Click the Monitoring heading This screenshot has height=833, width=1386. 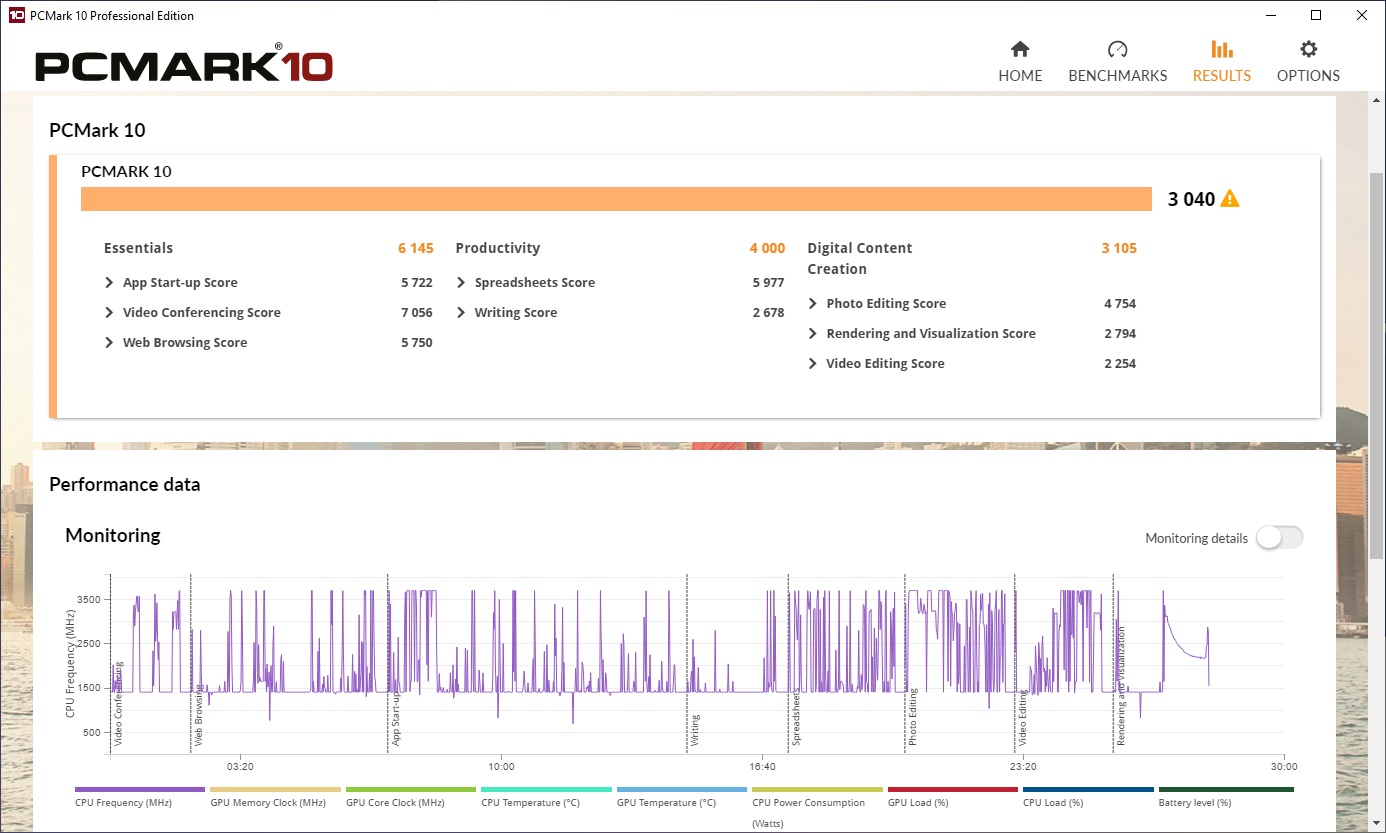click(x=113, y=536)
